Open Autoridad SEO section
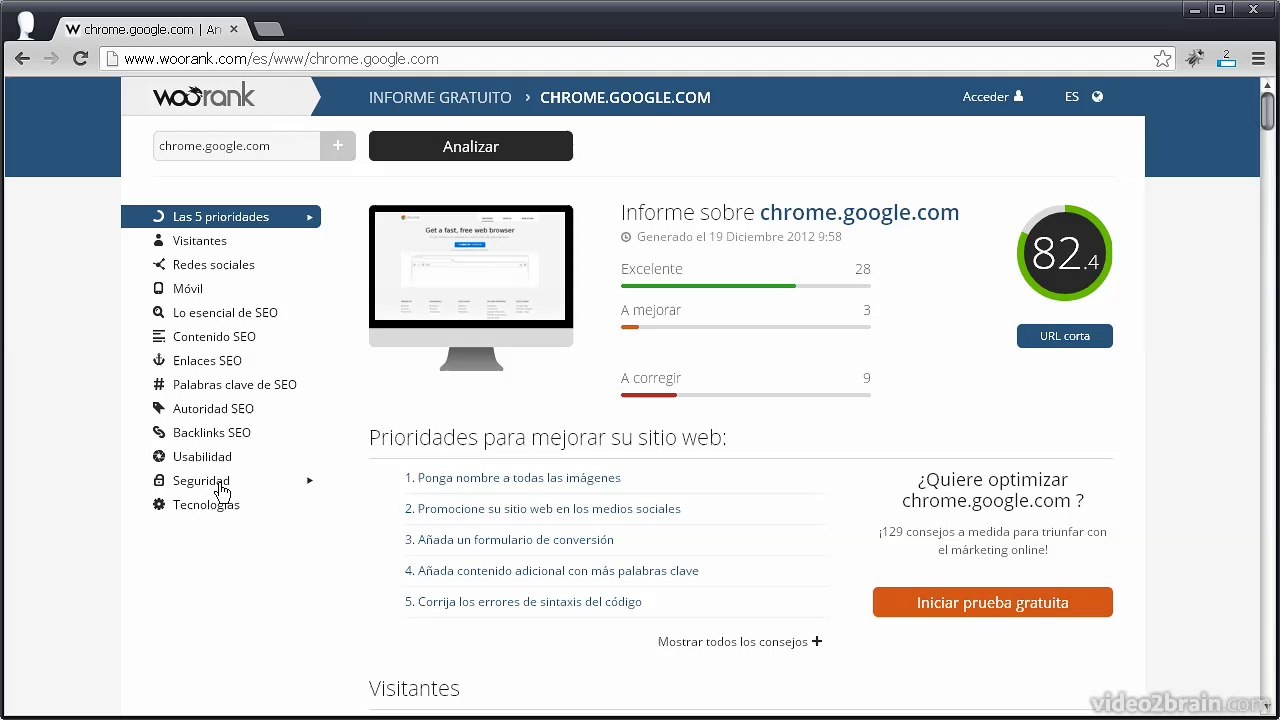Image resolution: width=1280 pixels, height=720 pixels. [x=213, y=408]
